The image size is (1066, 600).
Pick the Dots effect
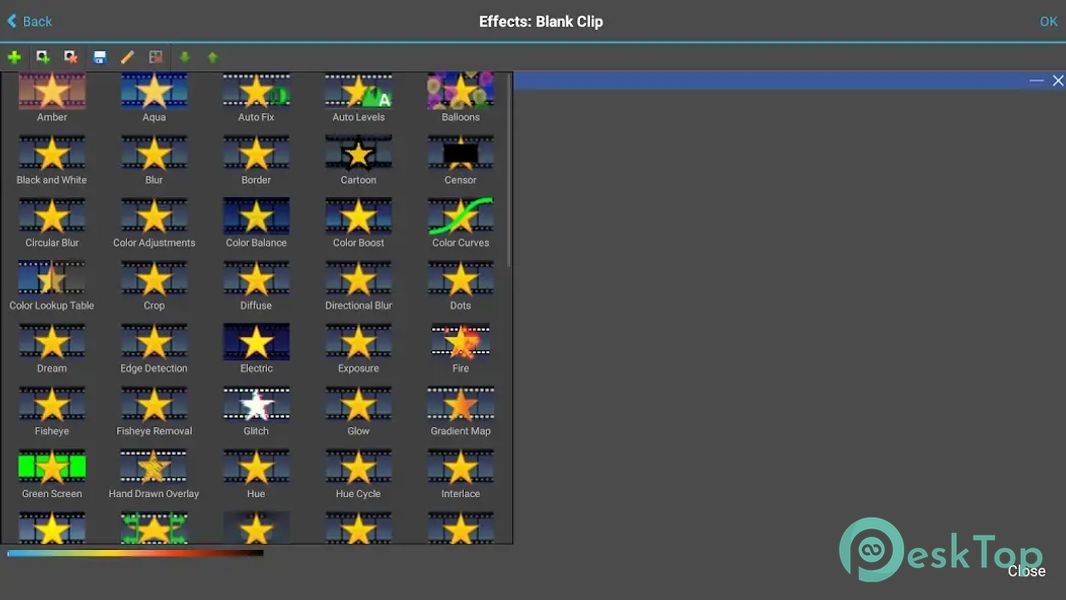click(x=460, y=286)
